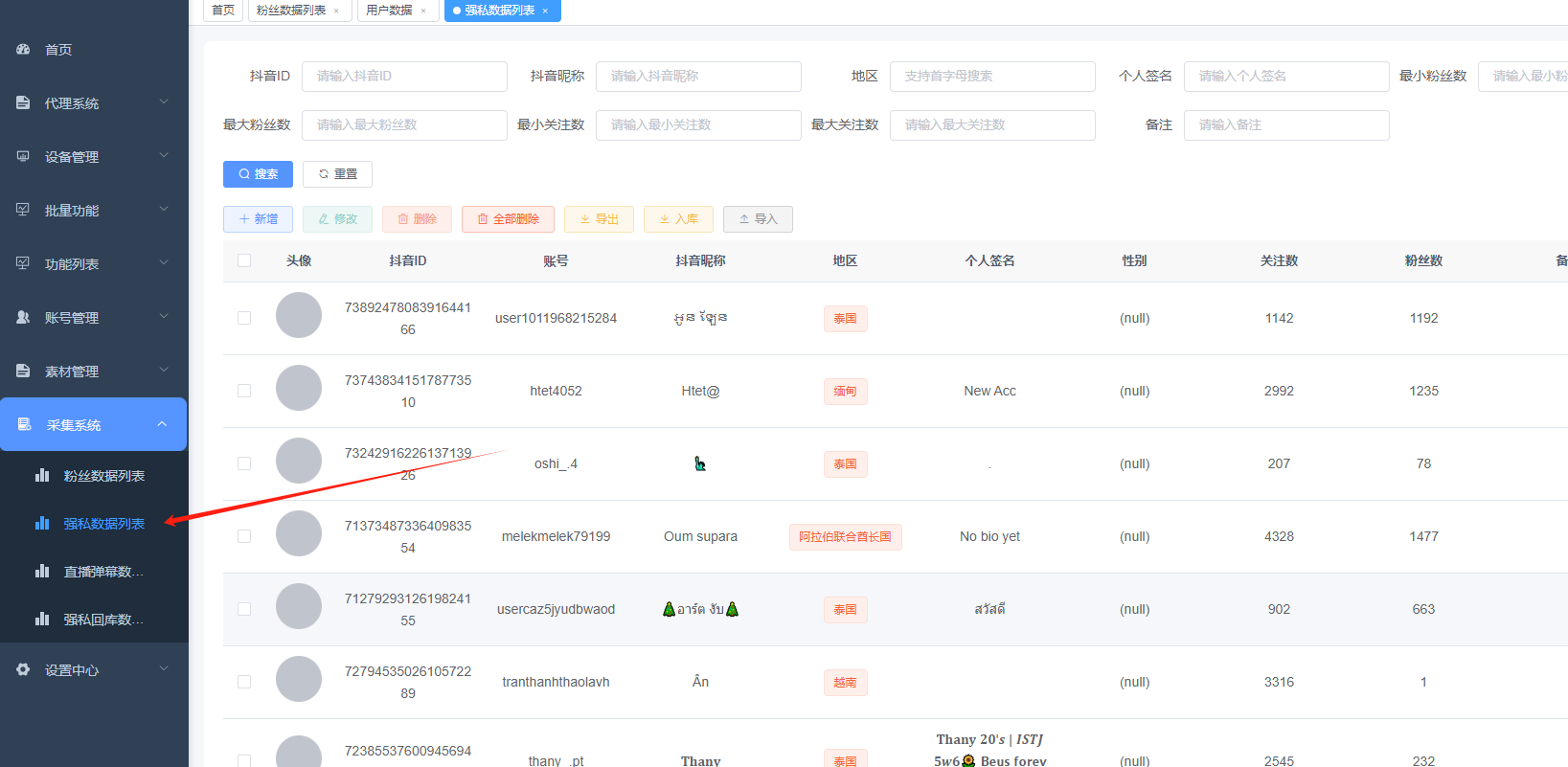Expand the 批量功能 menu chevron
The width and height of the screenshot is (1568, 767).
click(x=164, y=209)
